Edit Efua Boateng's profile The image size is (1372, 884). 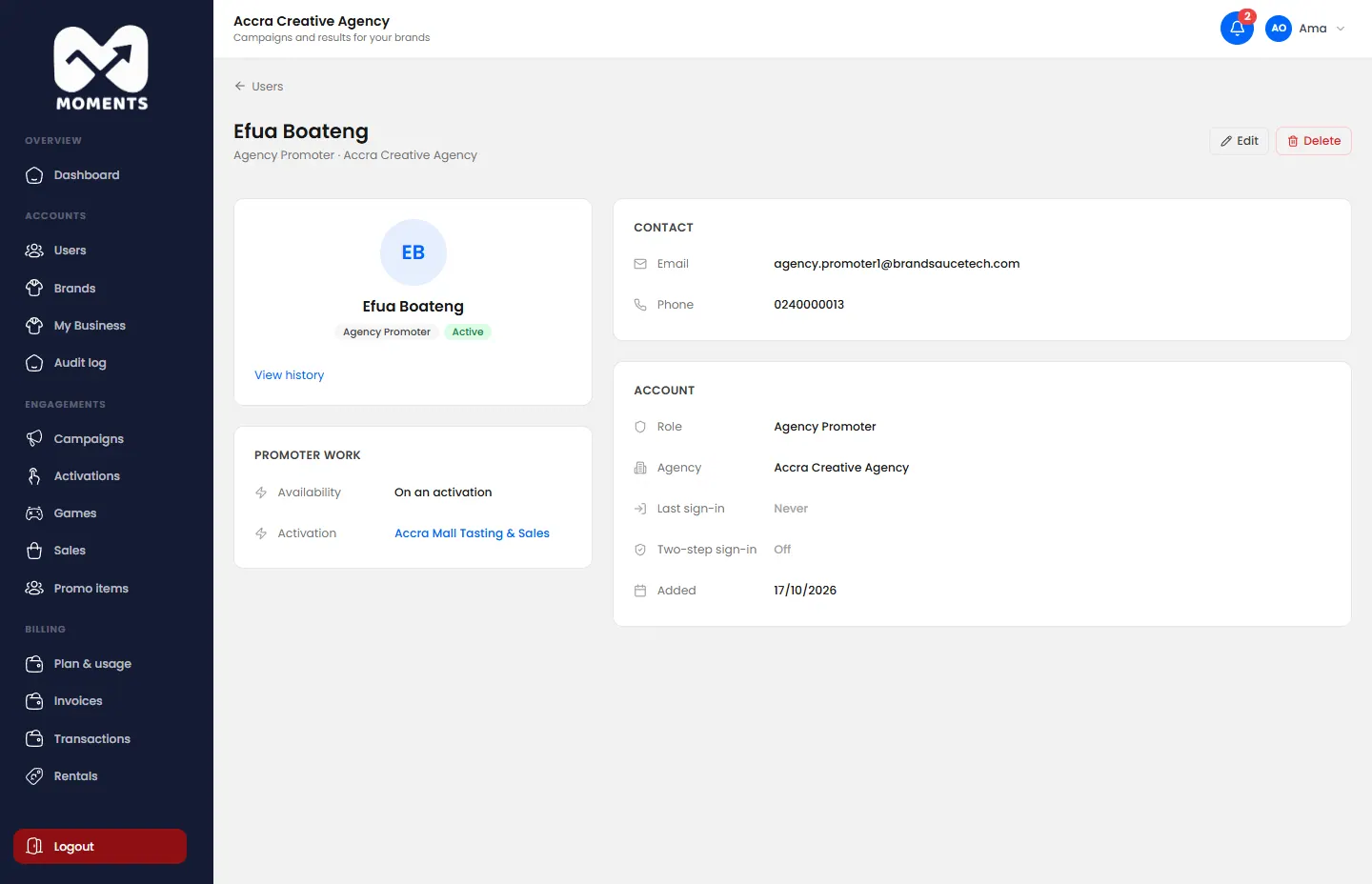tap(1239, 141)
